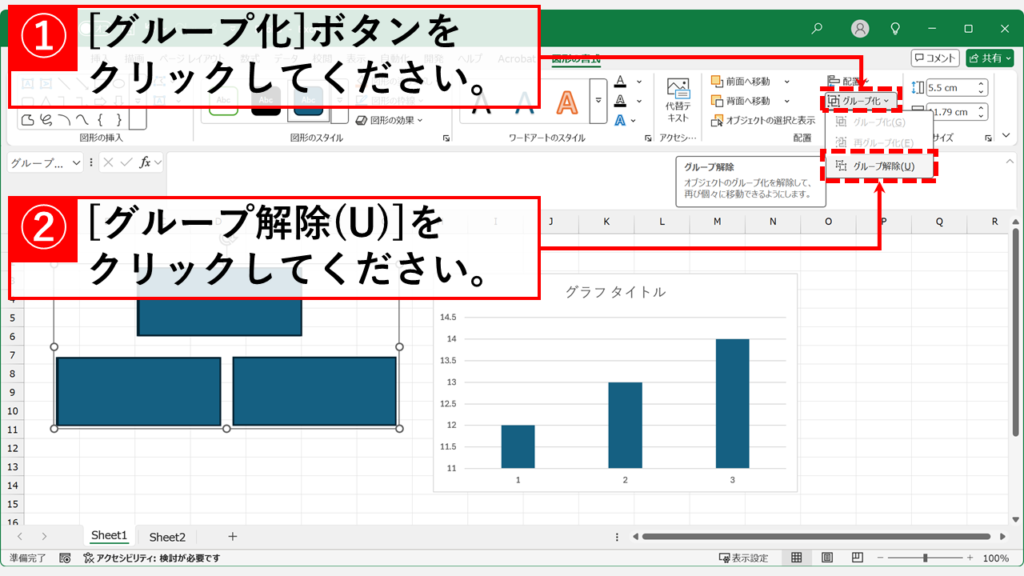Viewport: 1024px width, 576px height.
Task: Click 背面へ移動 send backward button
Action: click(x=741, y=101)
